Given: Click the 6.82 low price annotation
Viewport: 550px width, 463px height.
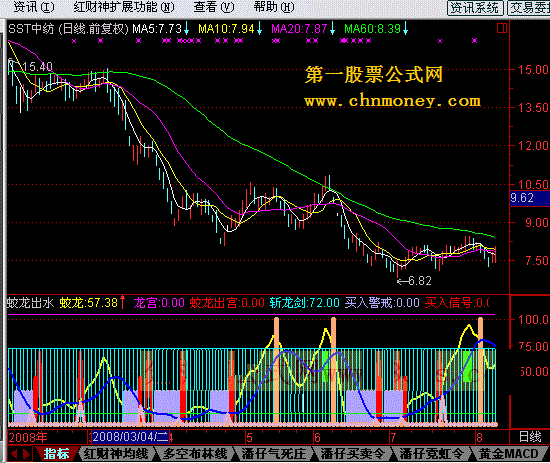Looking at the screenshot, I should tap(420, 281).
